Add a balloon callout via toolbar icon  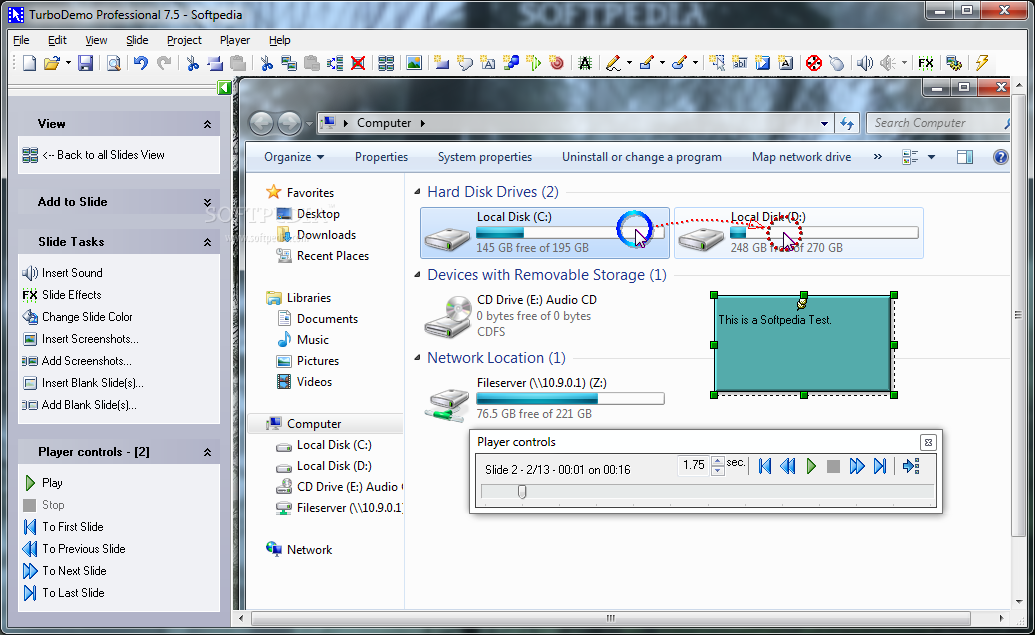point(465,63)
